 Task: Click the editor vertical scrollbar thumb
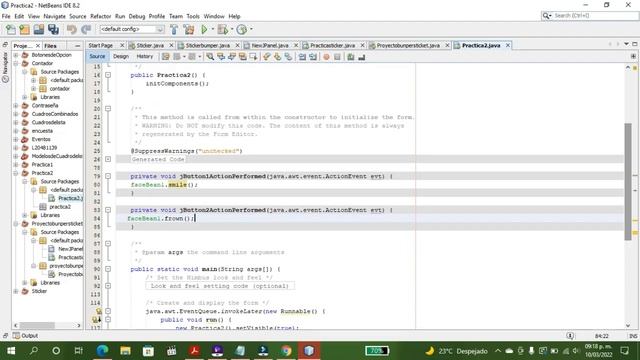tap(628, 182)
